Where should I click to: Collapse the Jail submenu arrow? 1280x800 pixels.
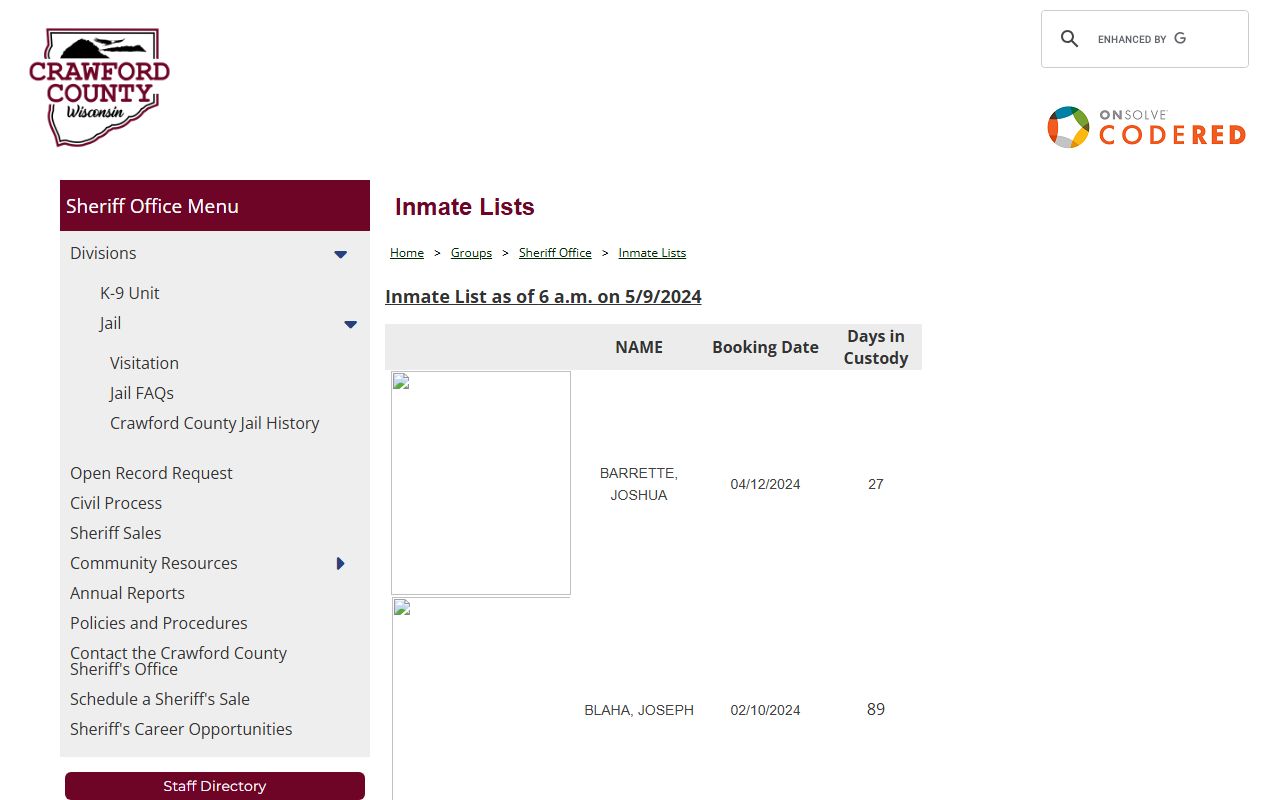pos(350,324)
